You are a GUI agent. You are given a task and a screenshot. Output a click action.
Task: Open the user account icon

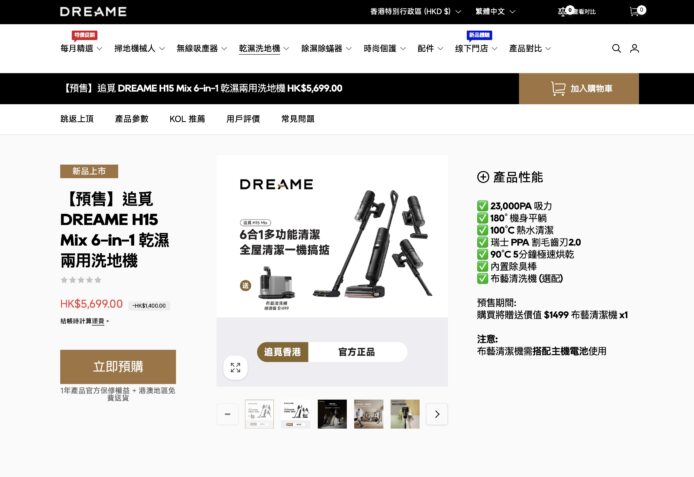tap(634, 48)
